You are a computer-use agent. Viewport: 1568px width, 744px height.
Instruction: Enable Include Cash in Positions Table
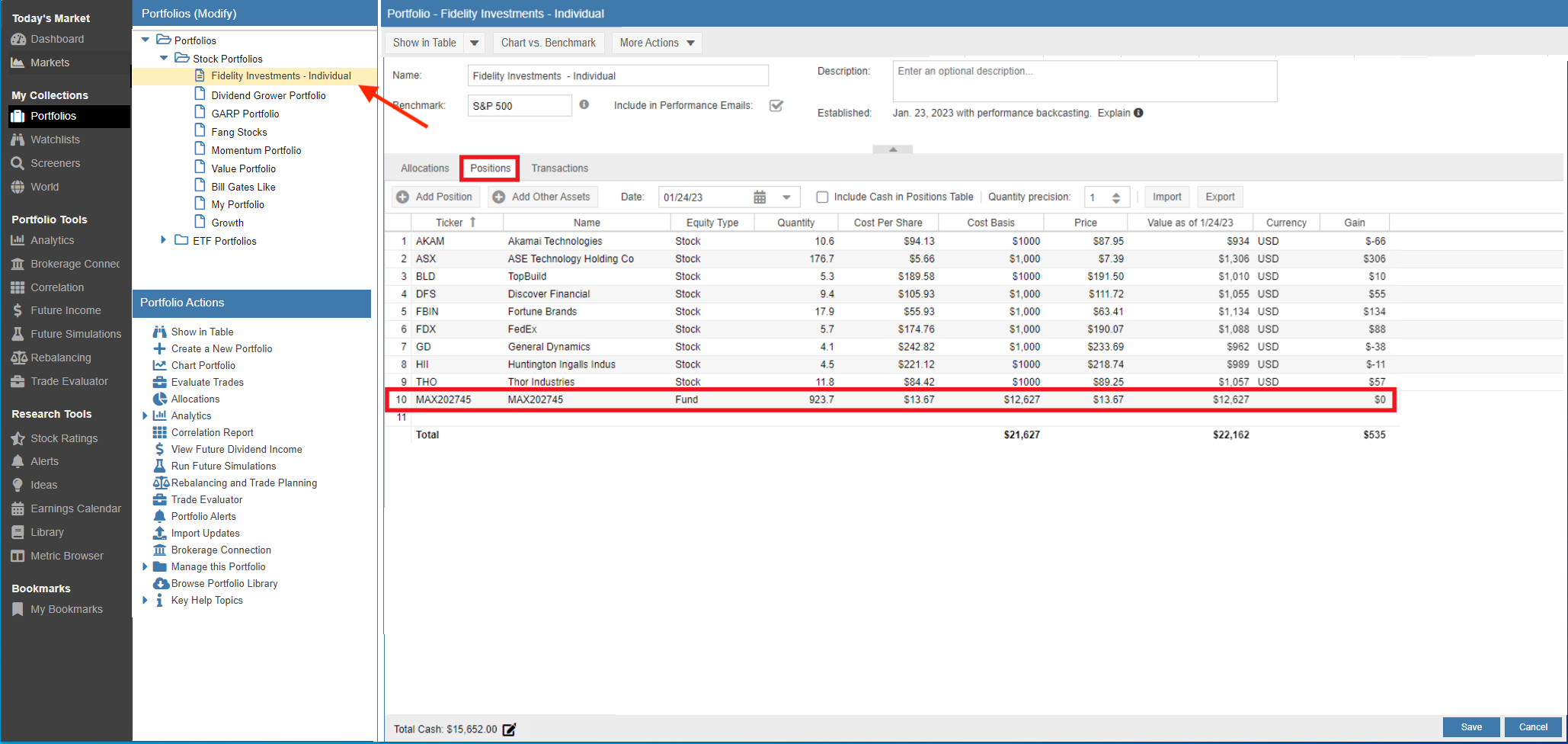tap(822, 197)
